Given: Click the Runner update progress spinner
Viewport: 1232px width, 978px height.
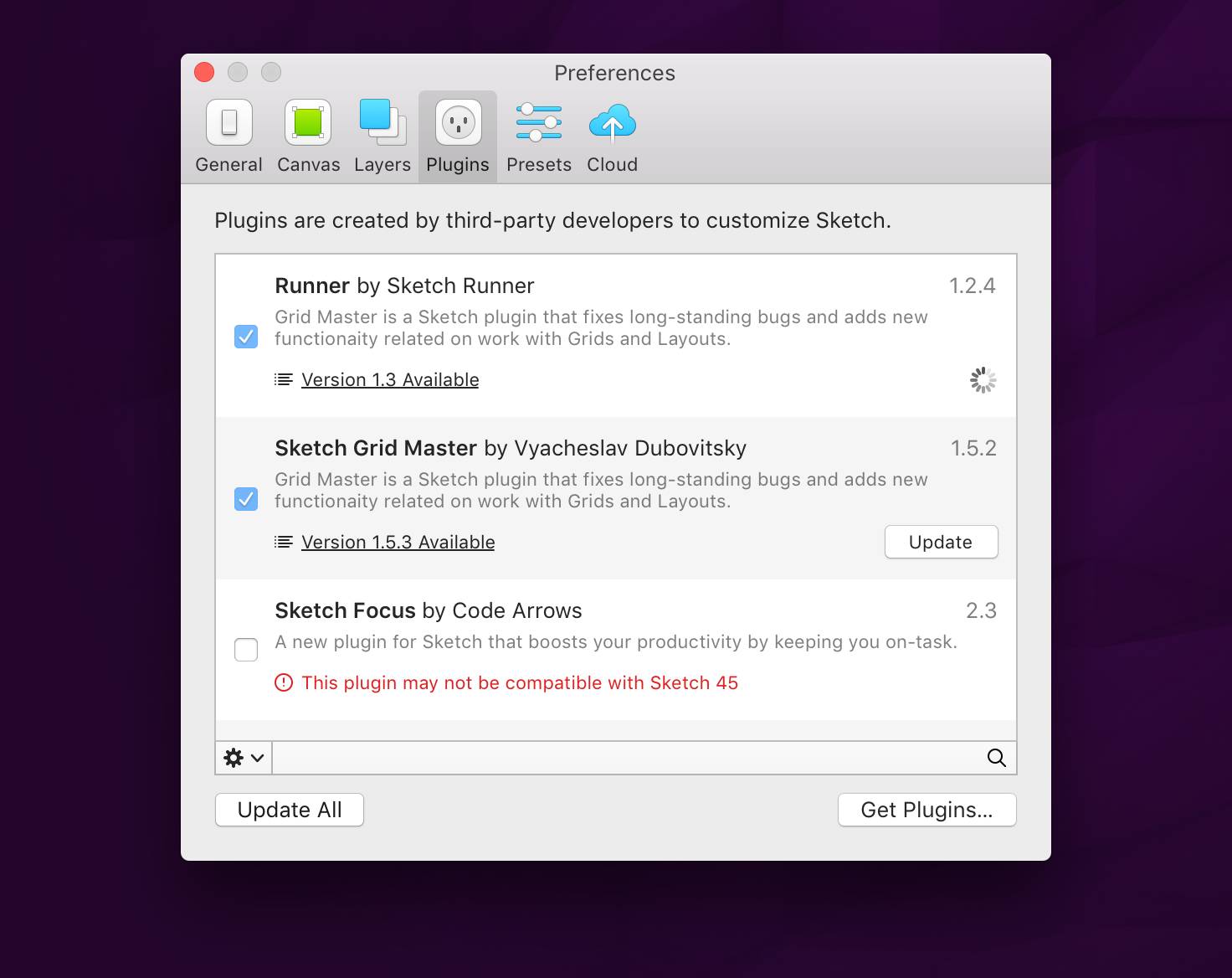Looking at the screenshot, I should click(983, 379).
